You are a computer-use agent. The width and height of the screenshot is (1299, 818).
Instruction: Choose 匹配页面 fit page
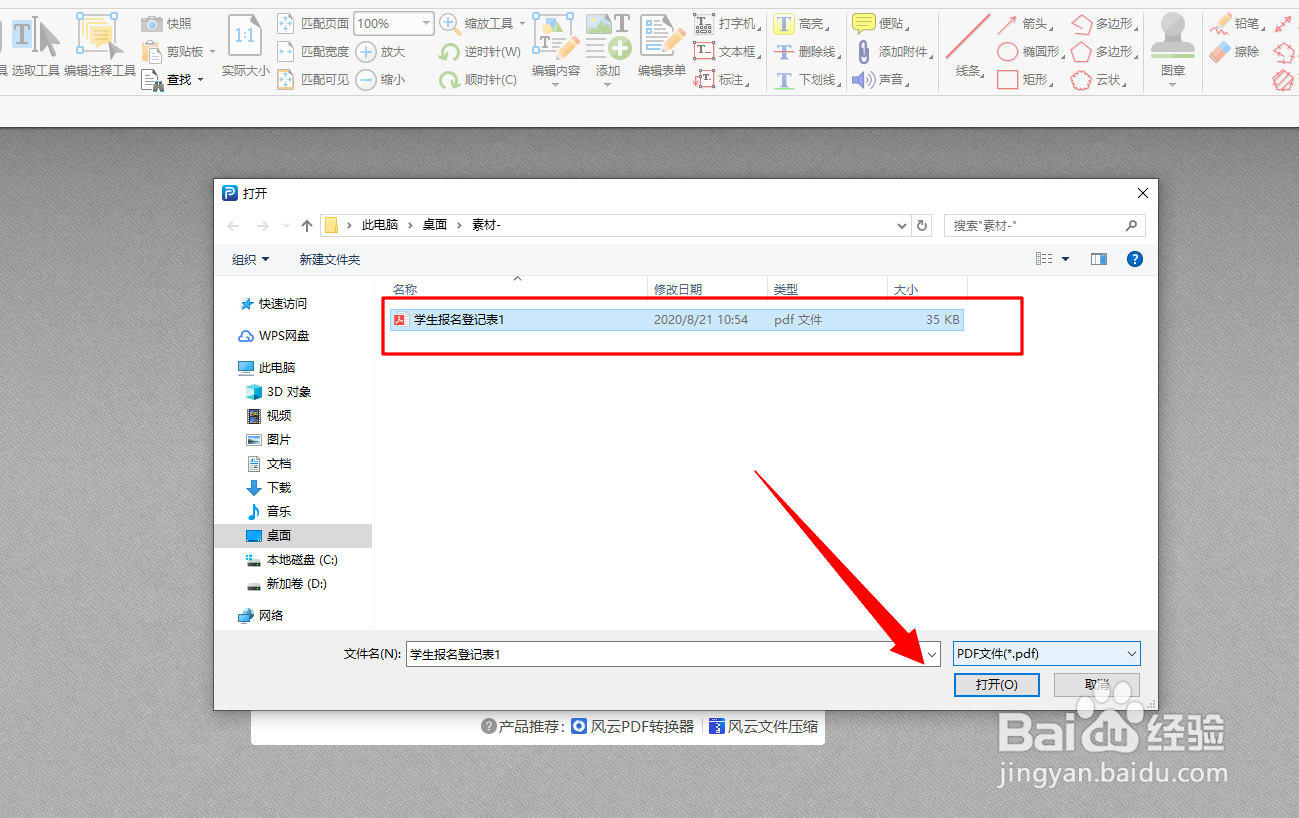click(x=312, y=23)
